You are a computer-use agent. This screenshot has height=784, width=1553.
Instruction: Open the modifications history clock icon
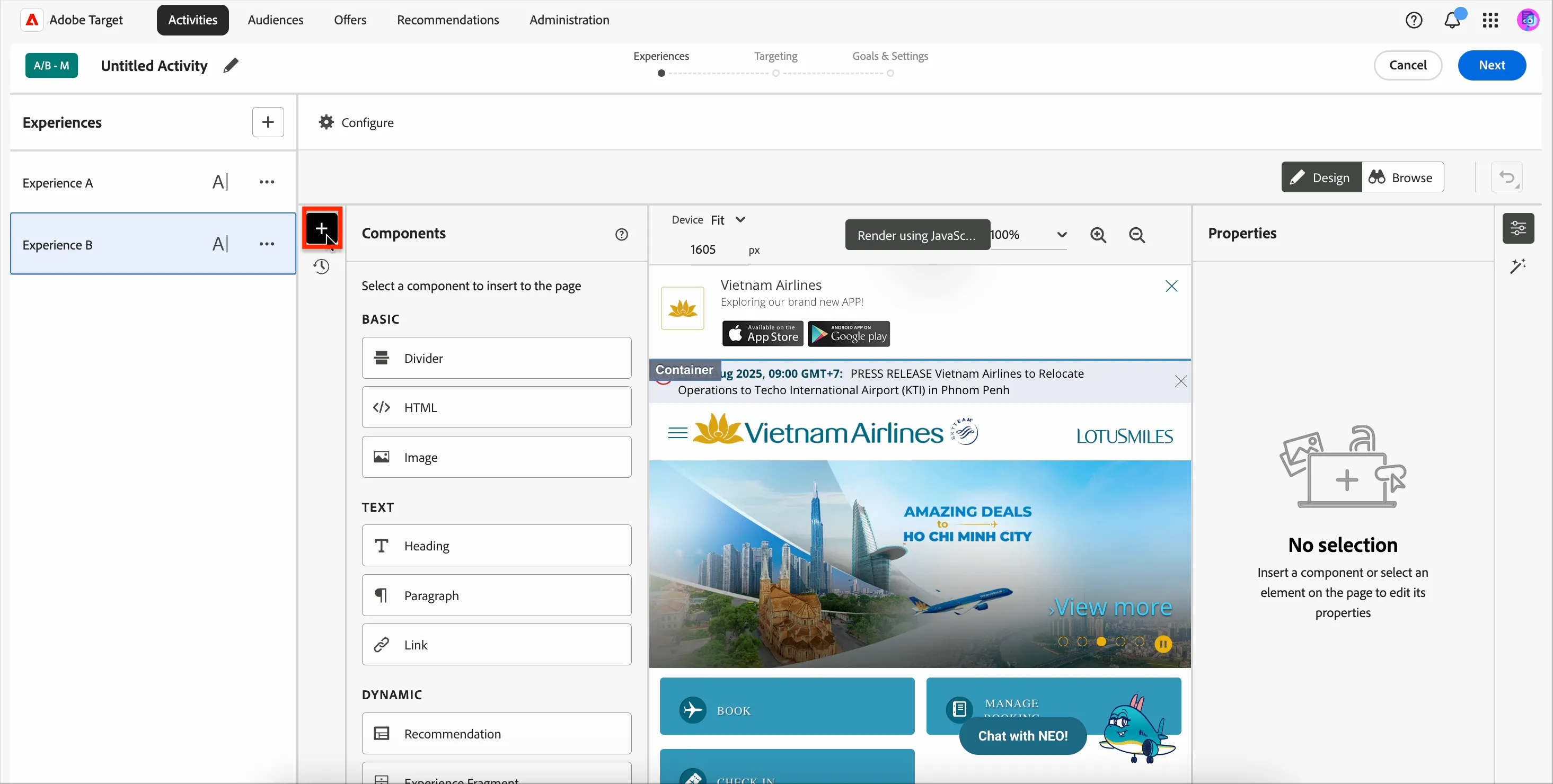321,266
